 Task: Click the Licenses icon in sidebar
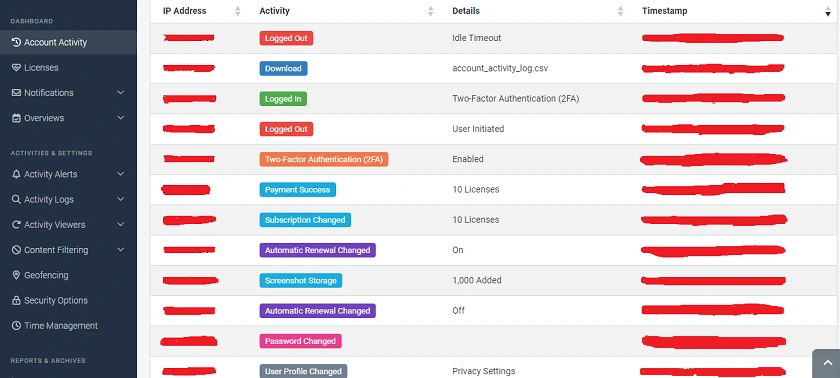coord(16,67)
